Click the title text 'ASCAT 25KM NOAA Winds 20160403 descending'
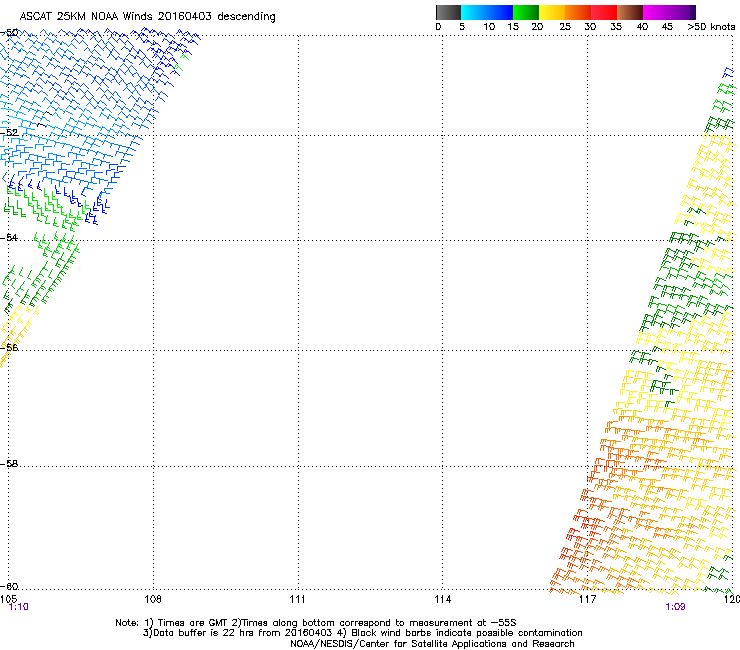 click(147, 17)
